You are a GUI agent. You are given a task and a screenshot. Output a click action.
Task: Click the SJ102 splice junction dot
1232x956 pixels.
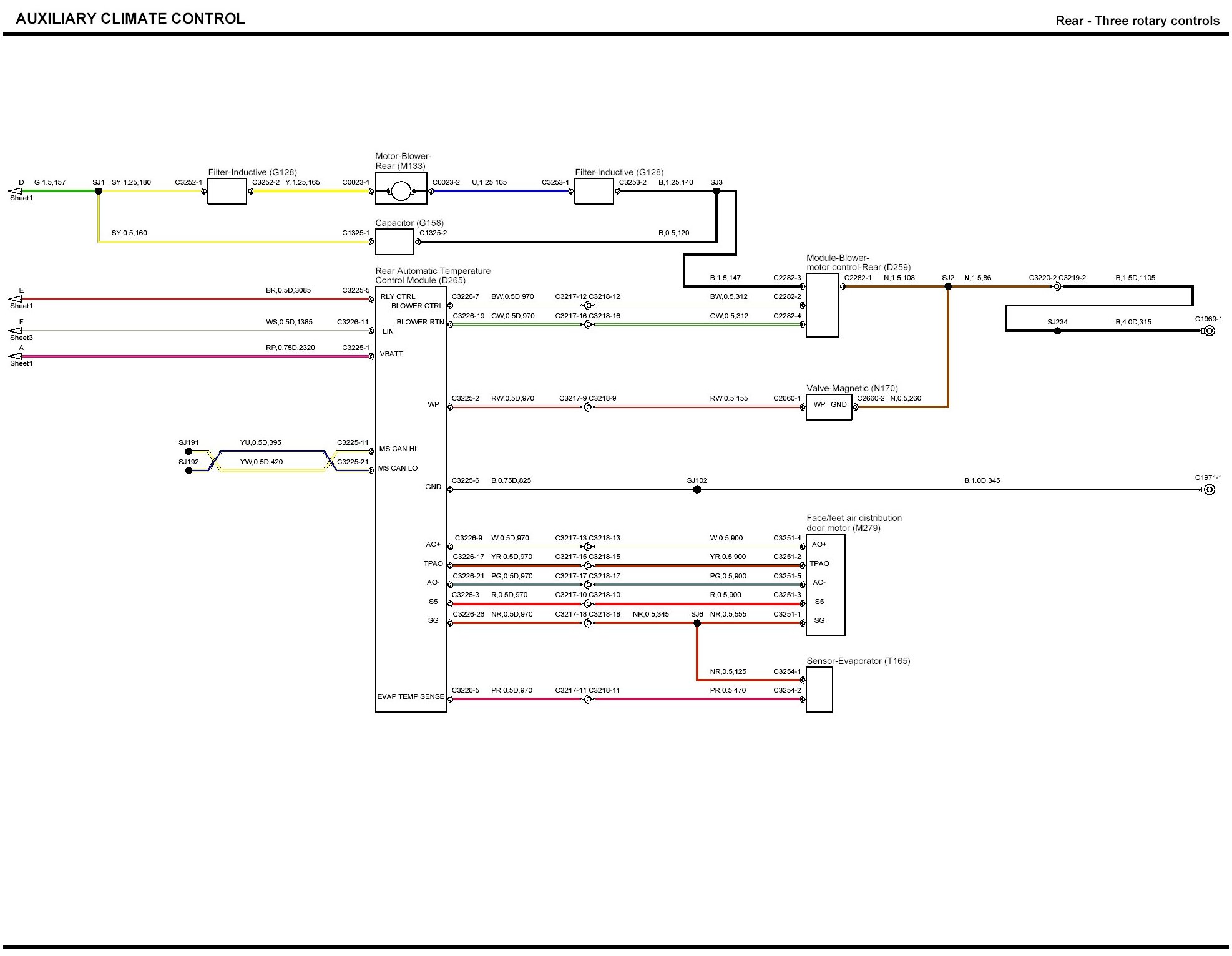[x=697, y=490]
